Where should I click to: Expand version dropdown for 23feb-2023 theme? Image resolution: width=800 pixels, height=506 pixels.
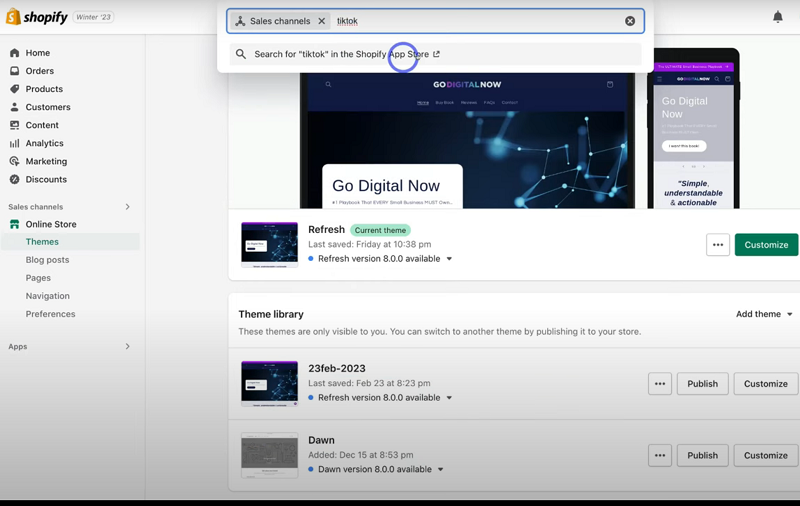click(x=449, y=397)
